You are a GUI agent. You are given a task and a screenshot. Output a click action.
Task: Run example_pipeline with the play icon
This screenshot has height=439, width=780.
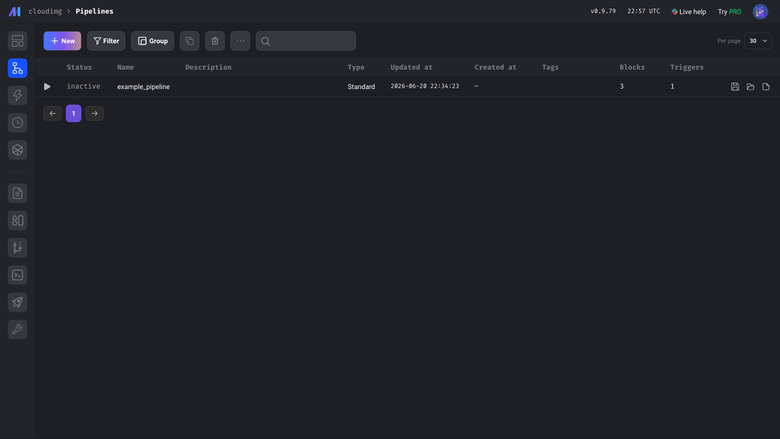point(47,87)
